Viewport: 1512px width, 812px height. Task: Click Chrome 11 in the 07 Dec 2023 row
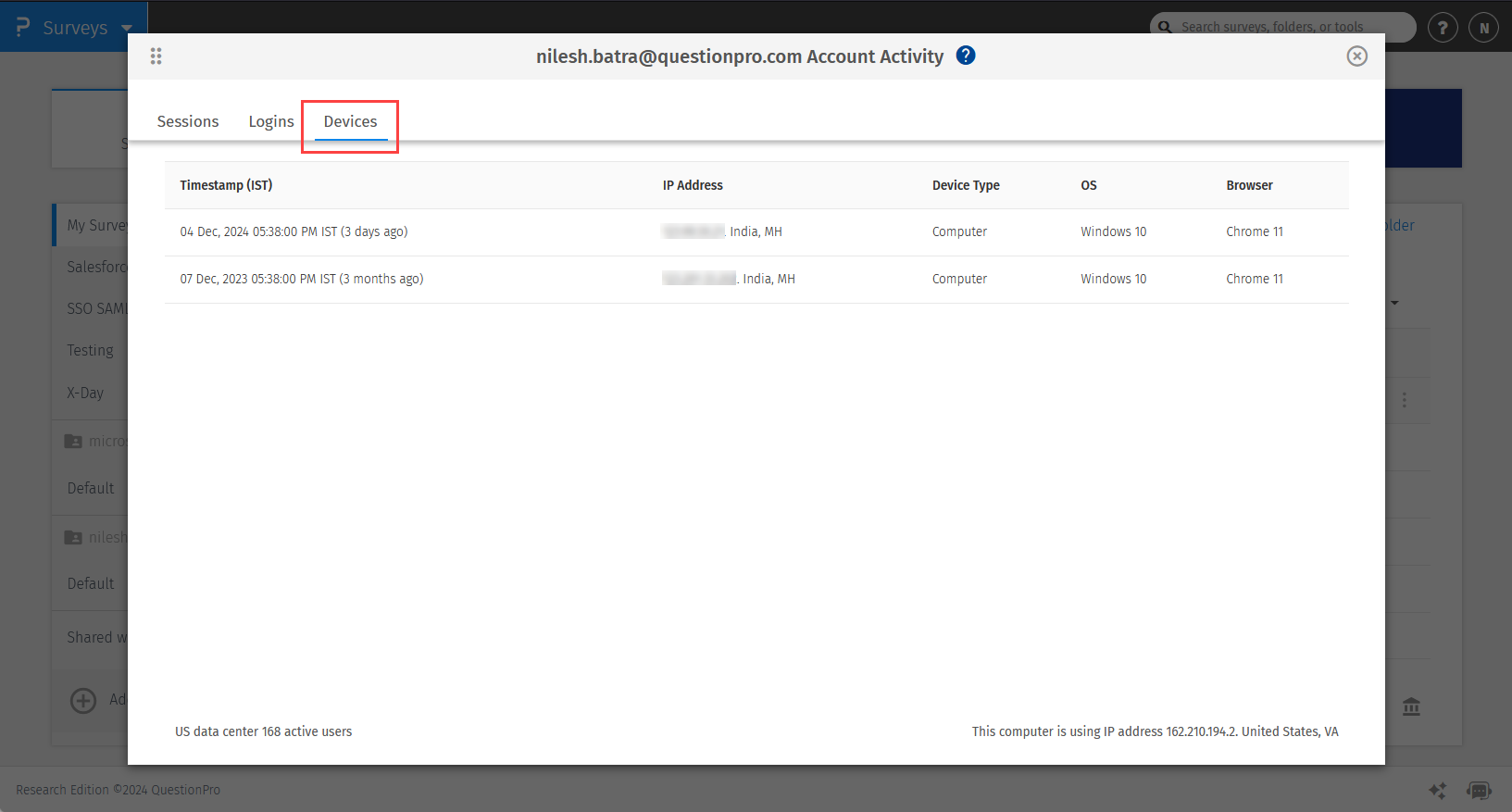point(1255,279)
